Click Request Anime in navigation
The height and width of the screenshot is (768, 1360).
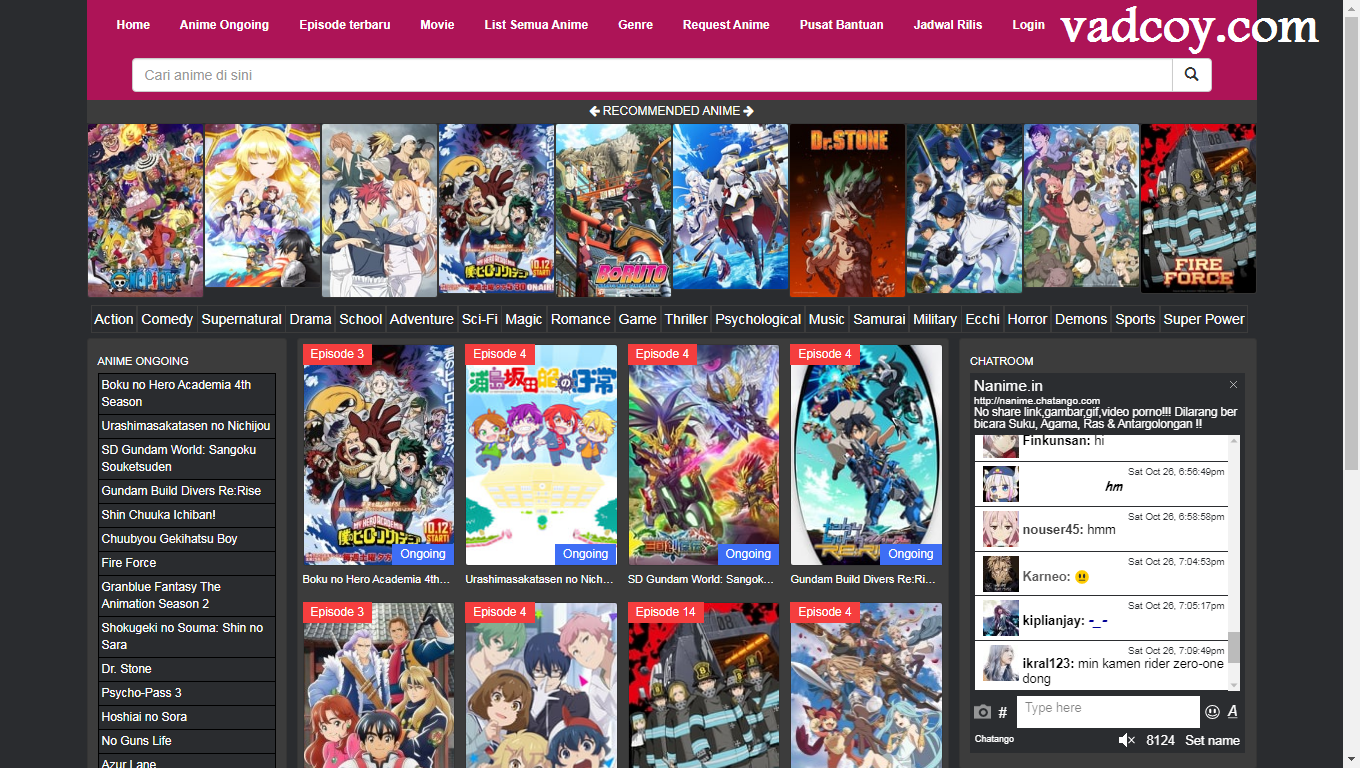(x=726, y=25)
